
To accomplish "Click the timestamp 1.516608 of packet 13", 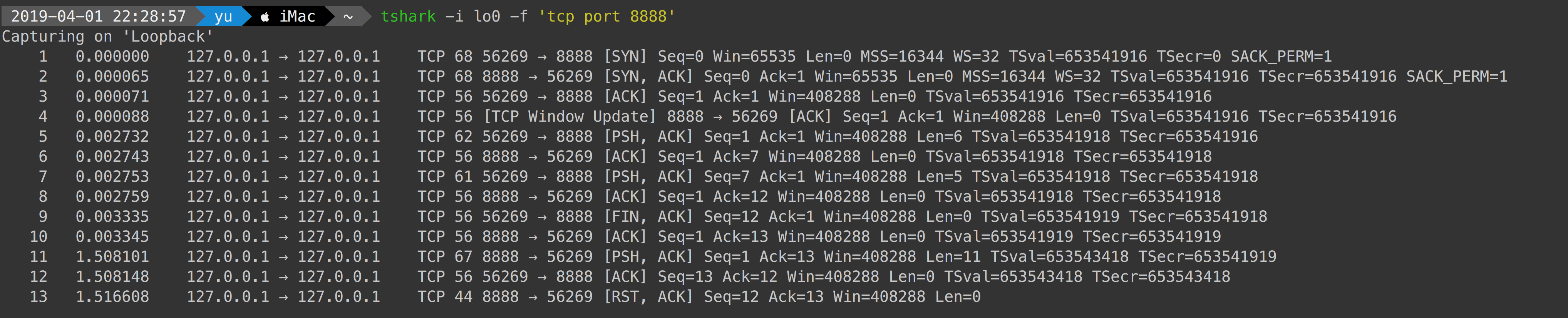I will tap(112, 297).
